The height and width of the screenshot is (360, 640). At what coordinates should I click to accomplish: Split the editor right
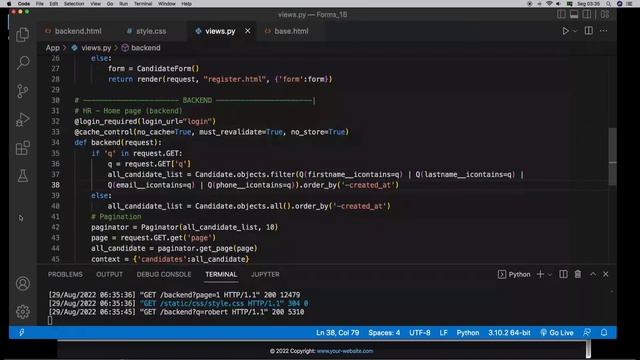589,31
